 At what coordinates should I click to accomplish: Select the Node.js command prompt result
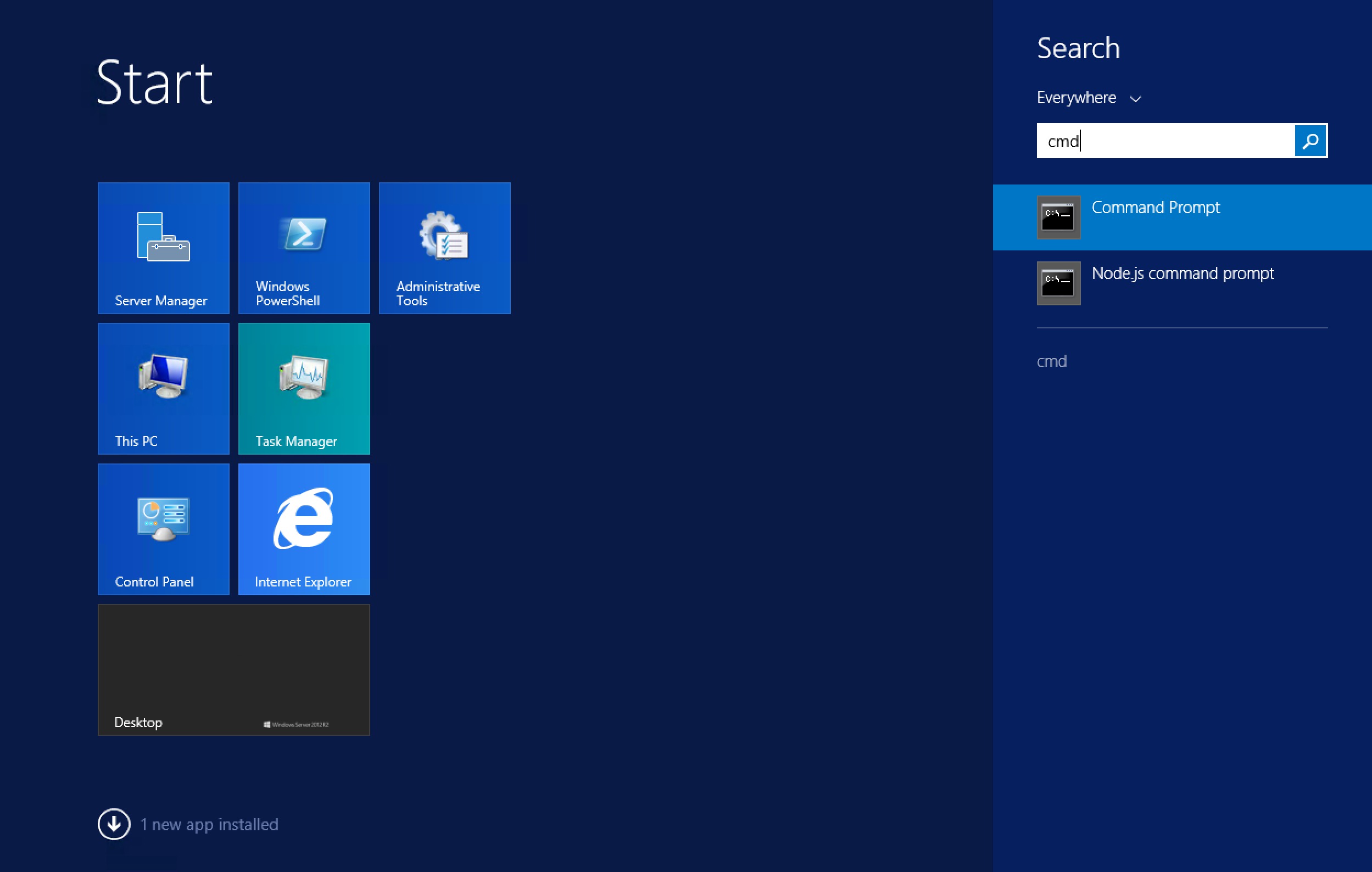(1183, 274)
